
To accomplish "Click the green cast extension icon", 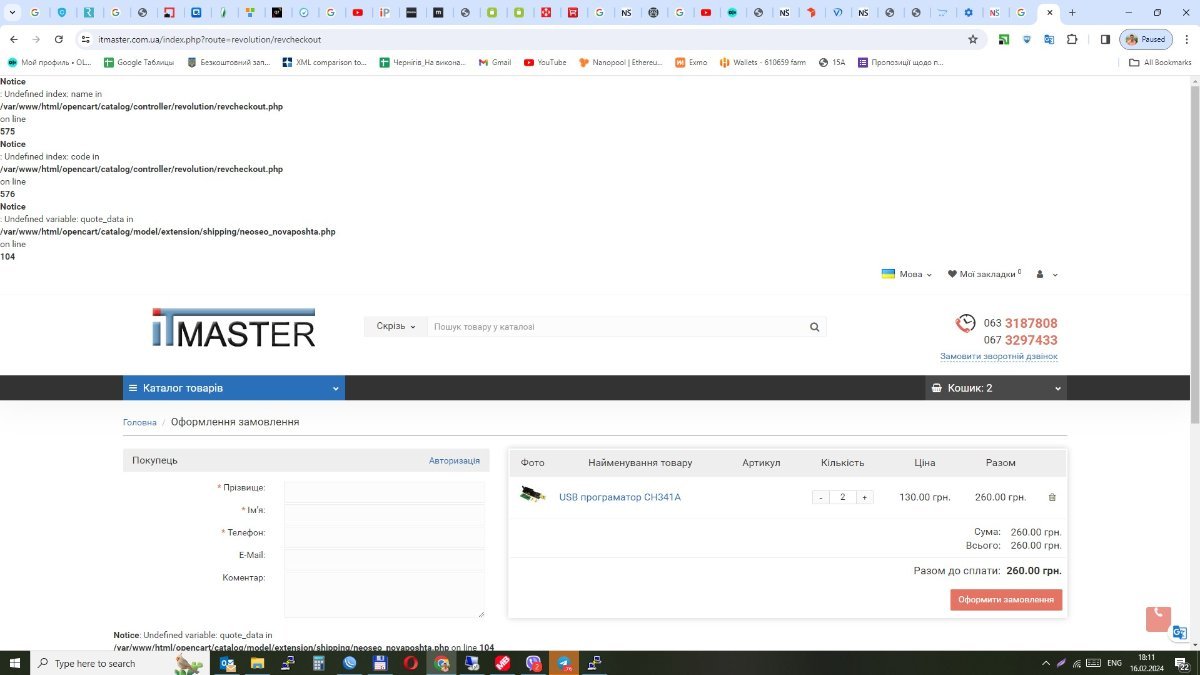I will 1003,39.
